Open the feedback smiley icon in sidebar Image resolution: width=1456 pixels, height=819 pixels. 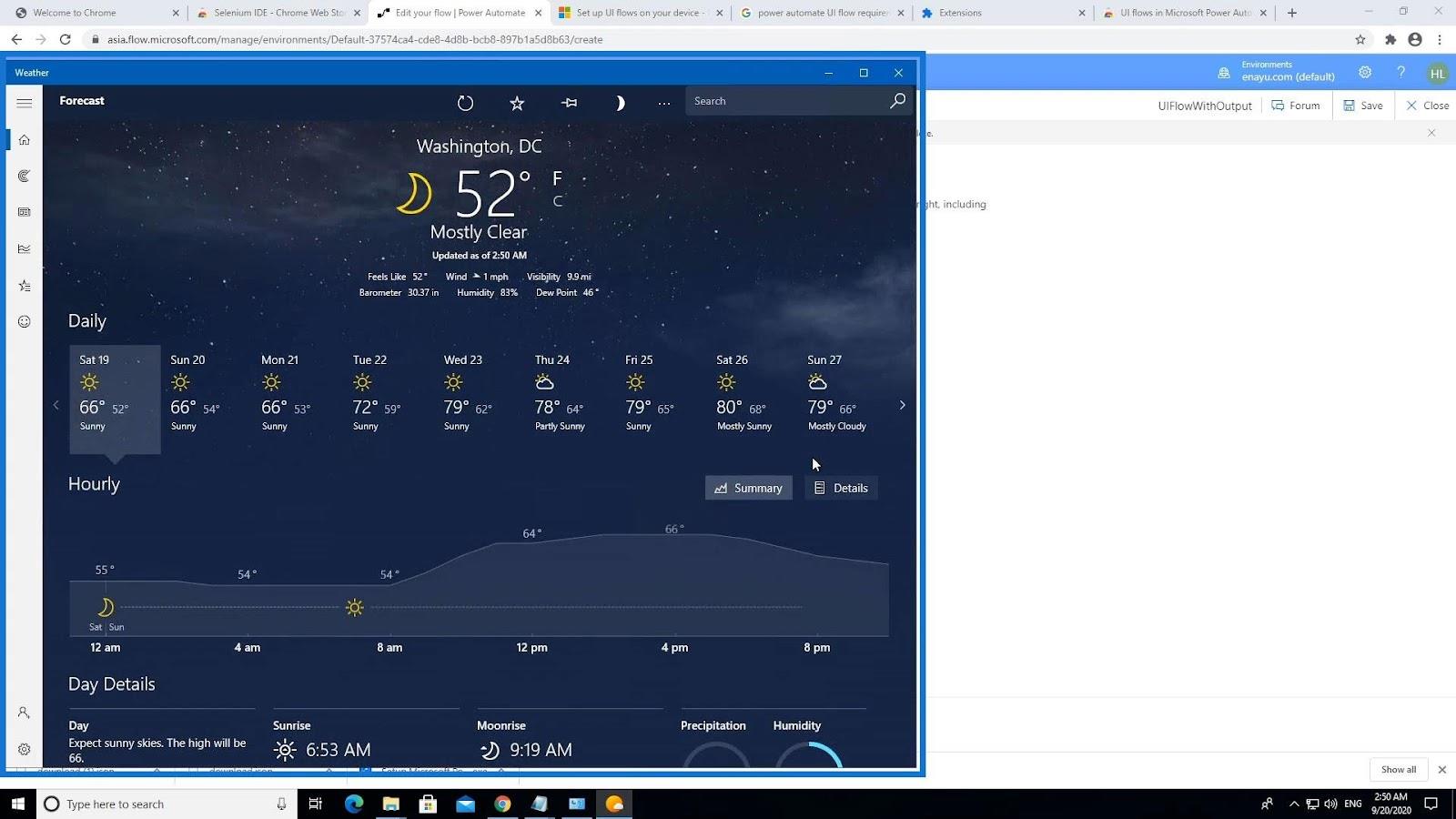pos(25,321)
